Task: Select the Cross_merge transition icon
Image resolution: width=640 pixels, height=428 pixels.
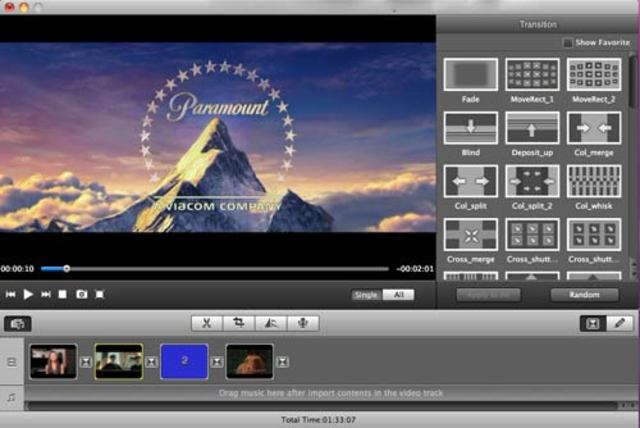Action: [x=471, y=235]
